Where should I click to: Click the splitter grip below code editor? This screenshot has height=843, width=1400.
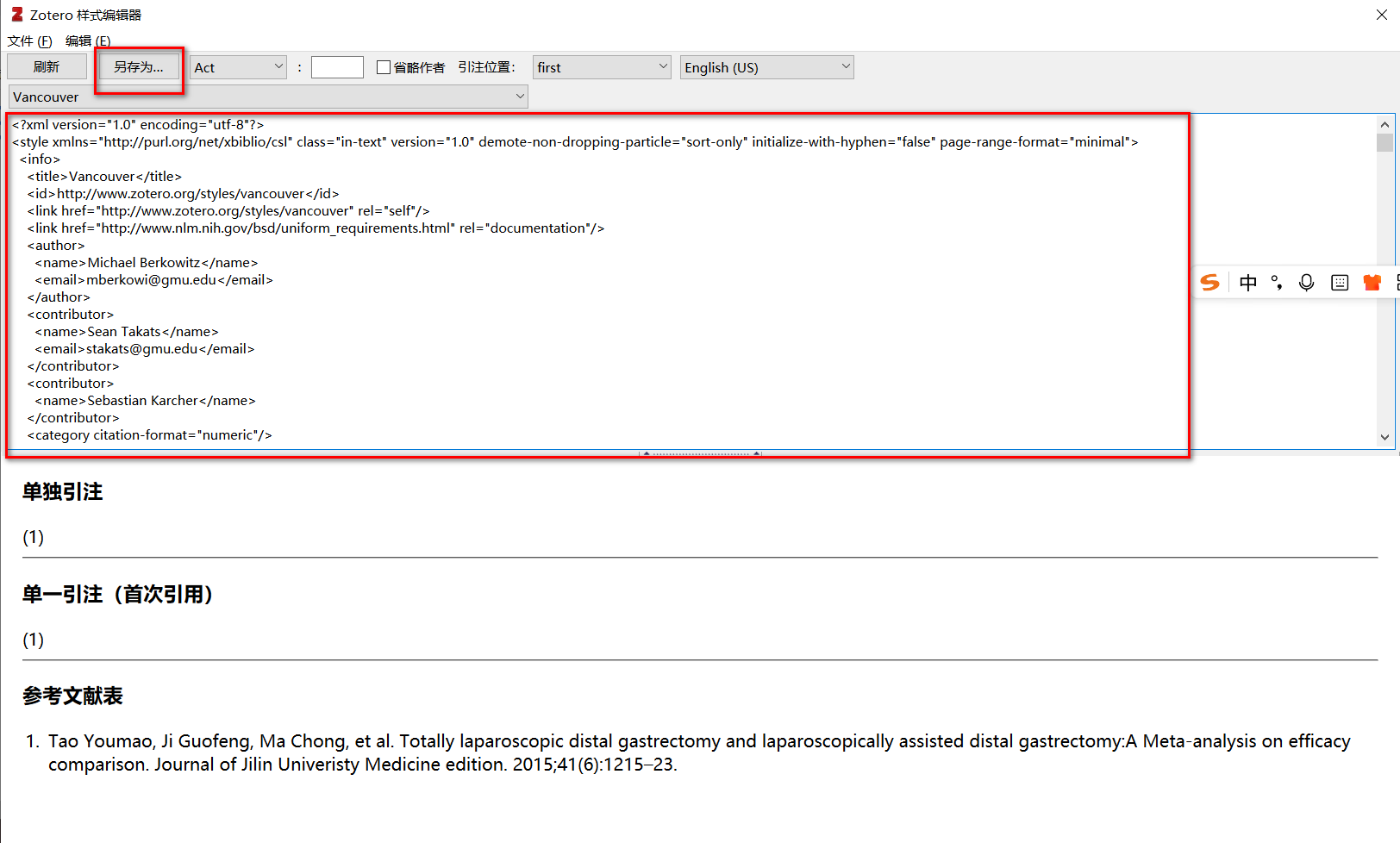700,453
